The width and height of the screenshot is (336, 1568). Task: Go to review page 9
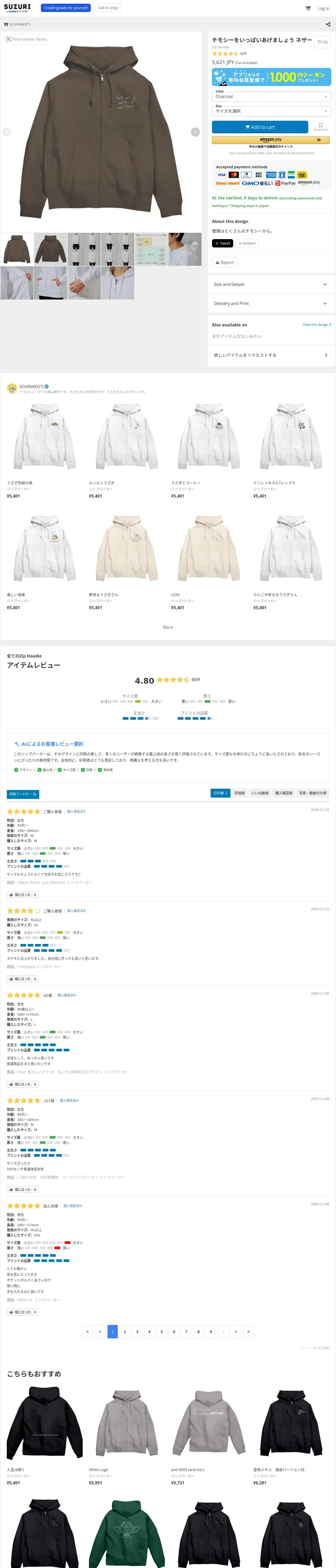tap(210, 1332)
